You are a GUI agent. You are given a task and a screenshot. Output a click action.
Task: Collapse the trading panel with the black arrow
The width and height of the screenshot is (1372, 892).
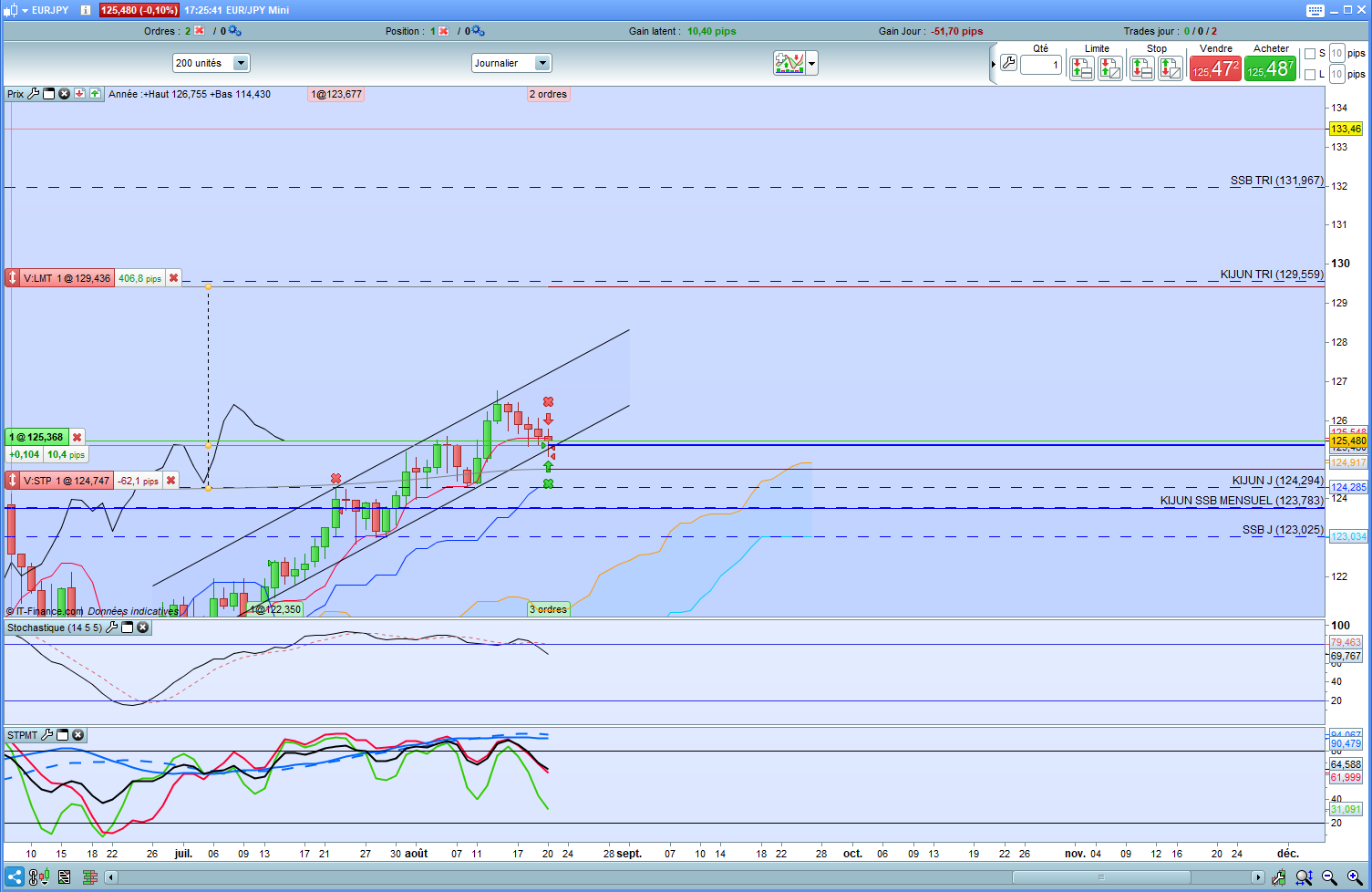(x=994, y=64)
